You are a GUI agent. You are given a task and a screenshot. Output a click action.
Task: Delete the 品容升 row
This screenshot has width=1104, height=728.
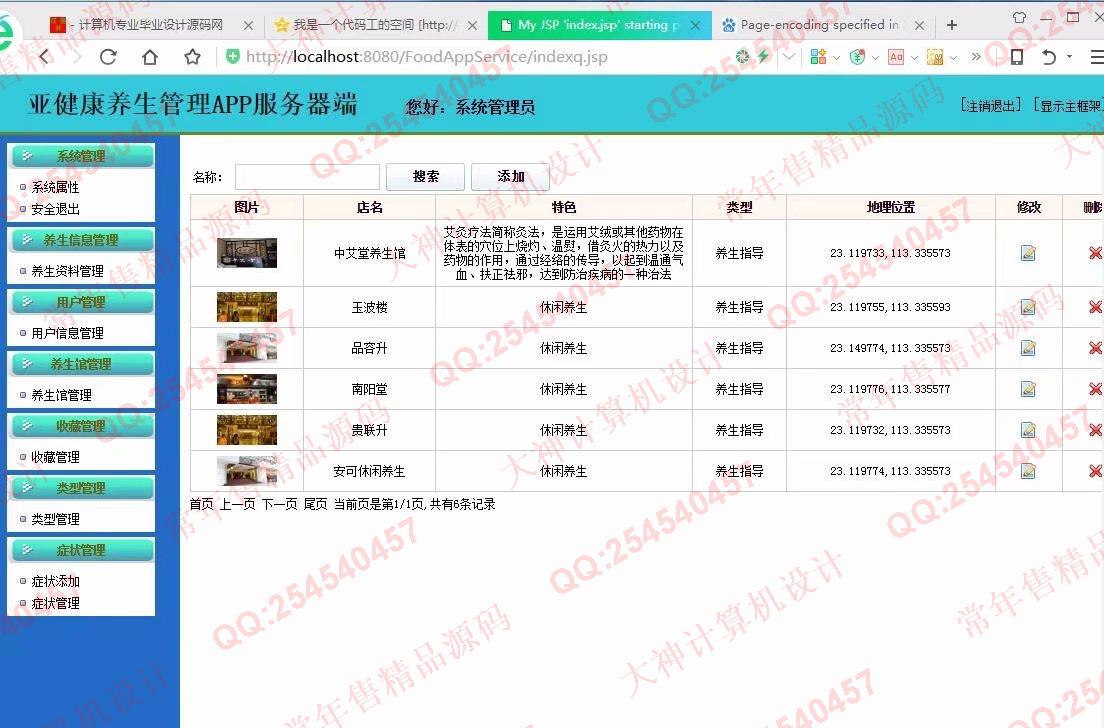click(x=1095, y=348)
